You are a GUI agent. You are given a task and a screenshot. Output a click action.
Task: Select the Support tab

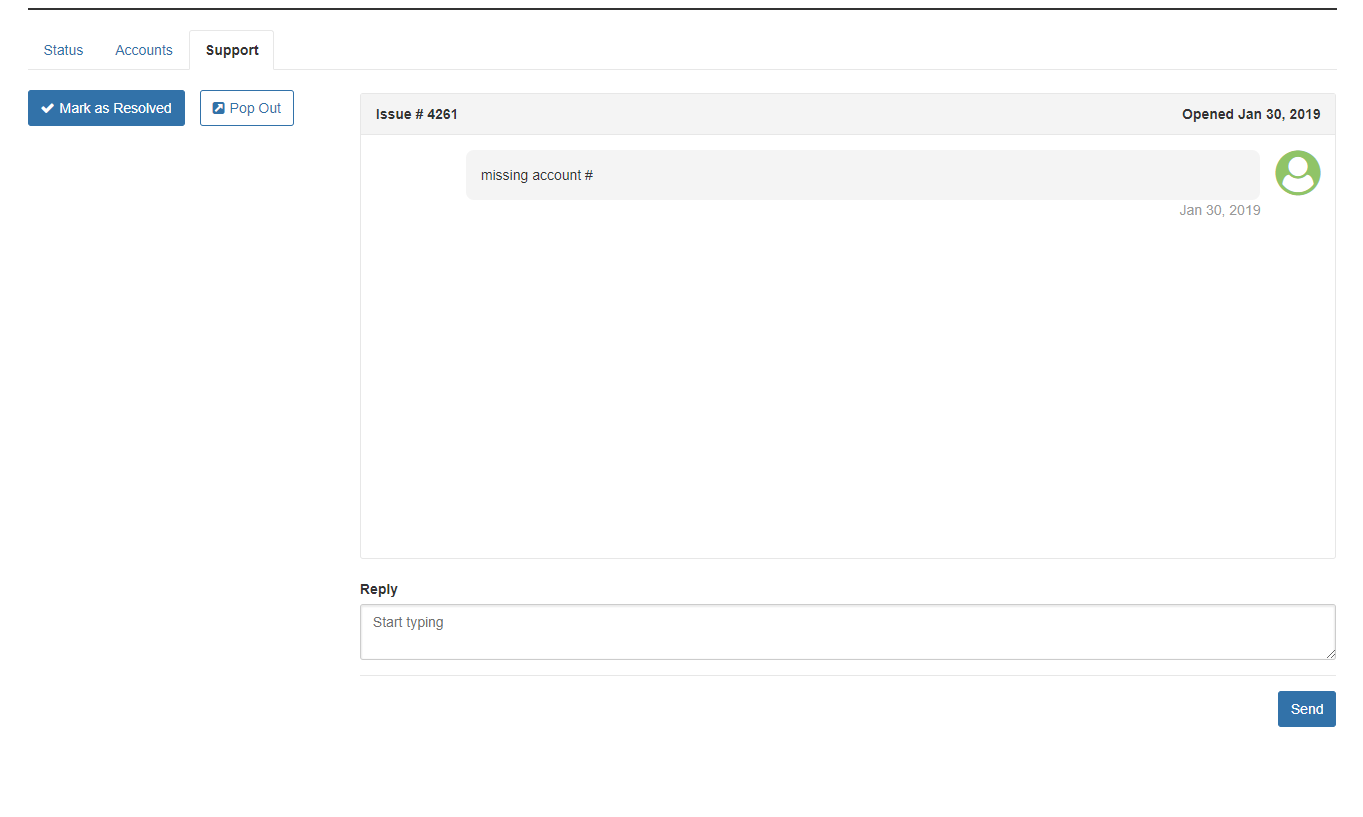tap(232, 50)
